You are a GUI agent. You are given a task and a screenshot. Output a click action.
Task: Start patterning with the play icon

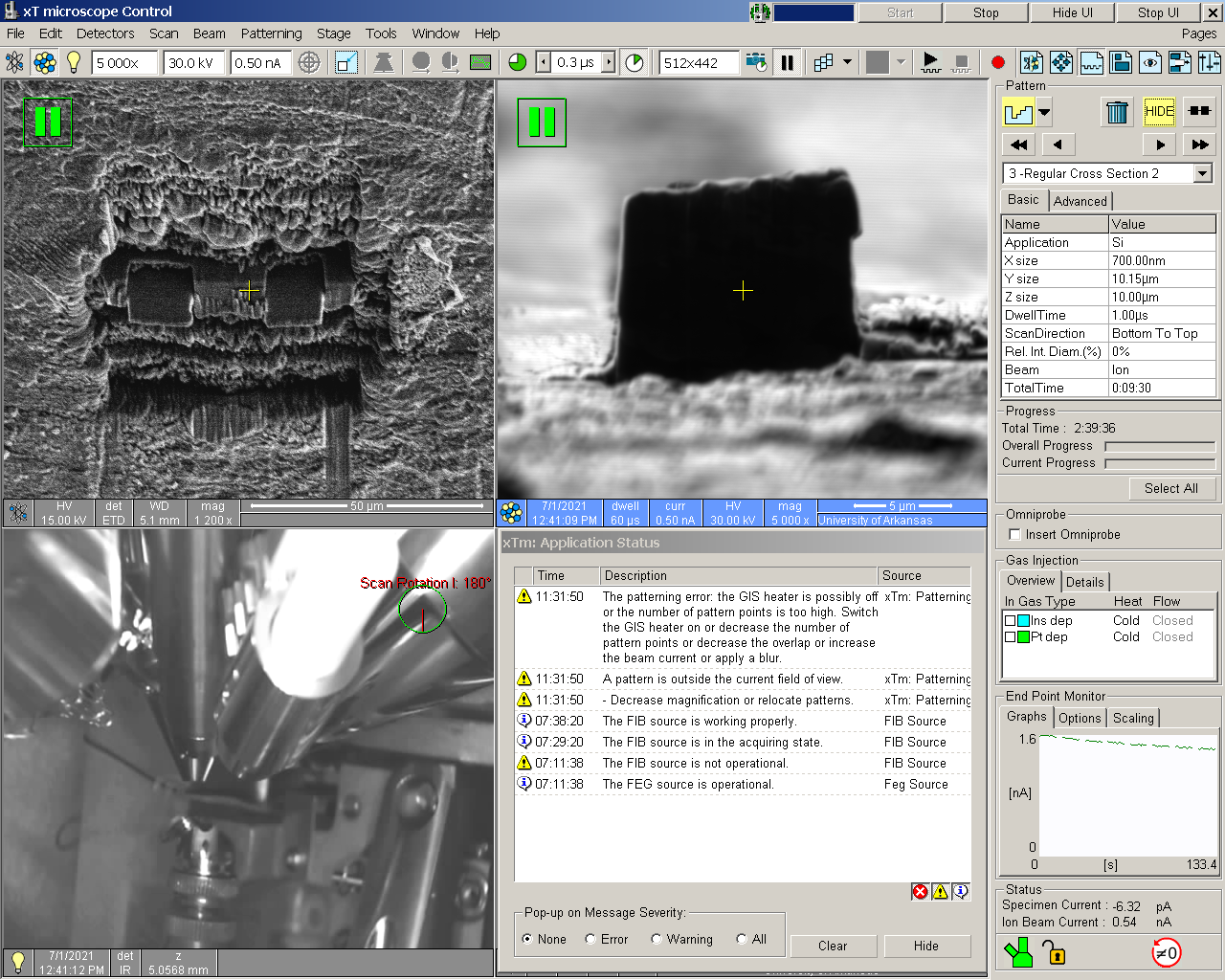[930, 63]
